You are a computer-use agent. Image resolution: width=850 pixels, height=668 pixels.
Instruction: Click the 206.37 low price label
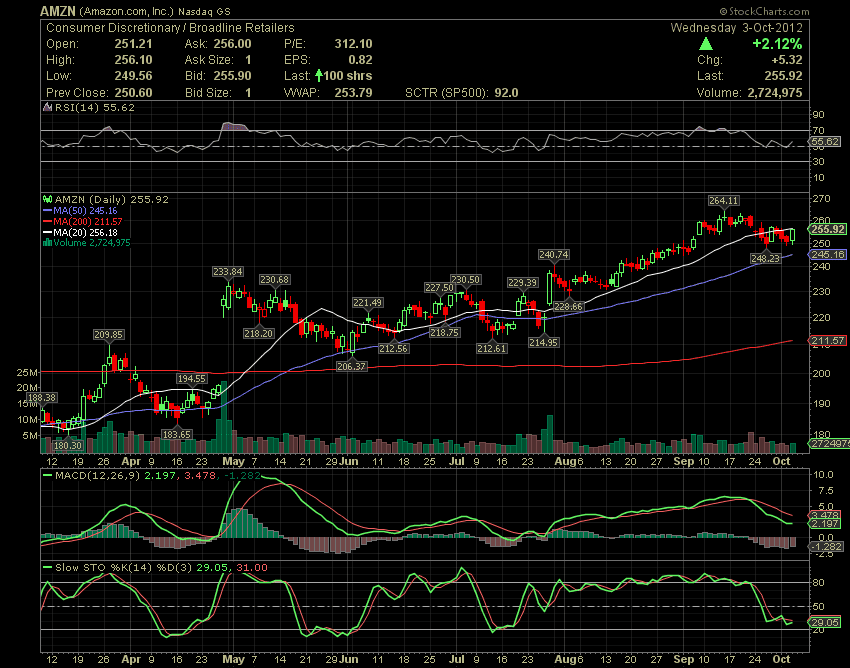pyautogui.click(x=351, y=367)
